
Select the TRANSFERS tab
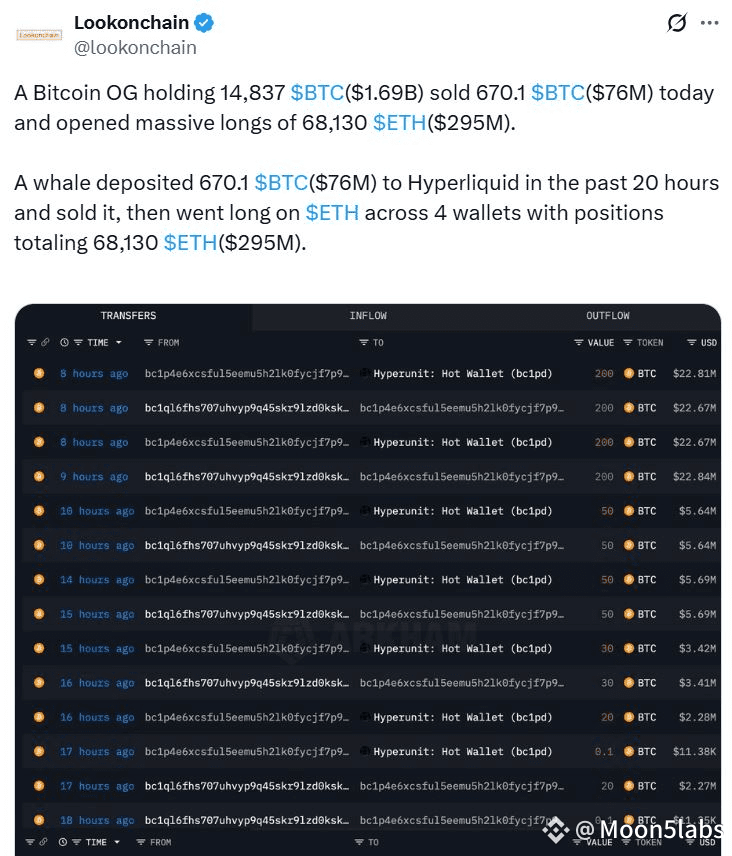pyautogui.click(x=128, y=316)
